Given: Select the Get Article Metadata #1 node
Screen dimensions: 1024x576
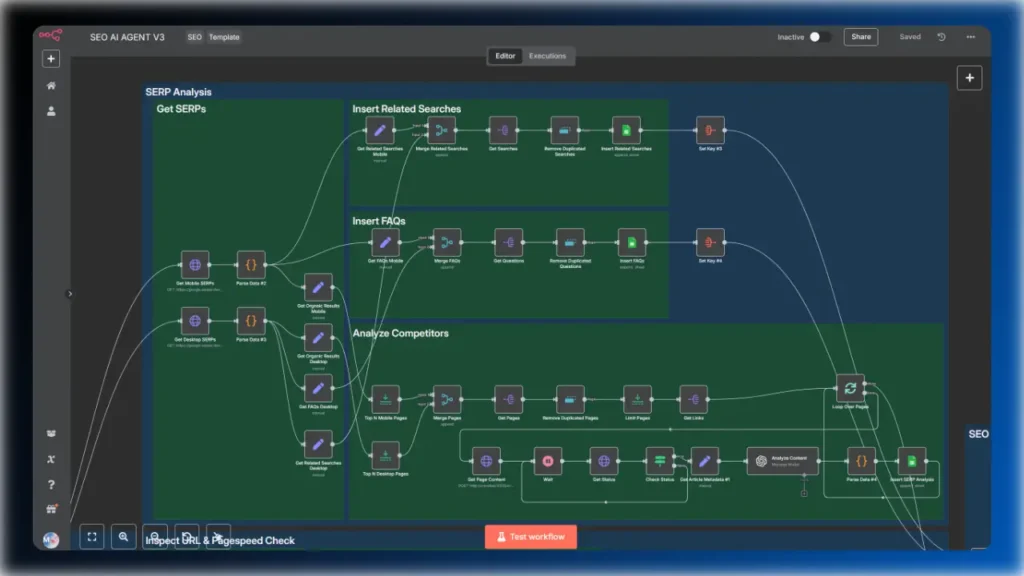Looking at the screenshot, I should (x=704, y=461).
